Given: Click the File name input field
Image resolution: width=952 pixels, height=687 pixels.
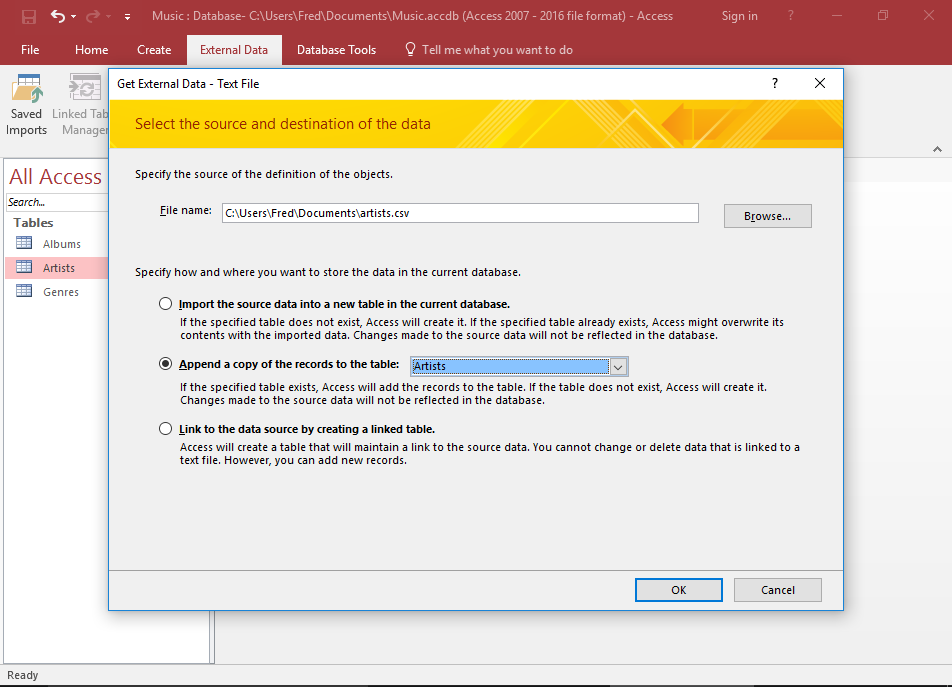Looking at the screenshot, I should click(460, 213).
